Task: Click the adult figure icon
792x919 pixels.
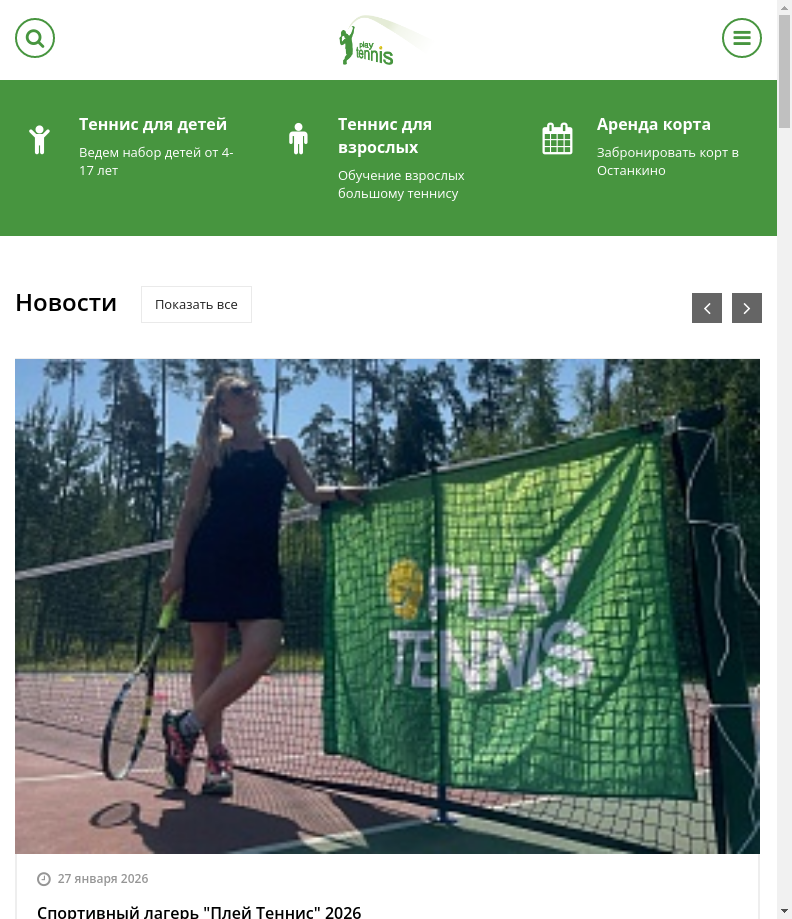Action: pos(298,139)
